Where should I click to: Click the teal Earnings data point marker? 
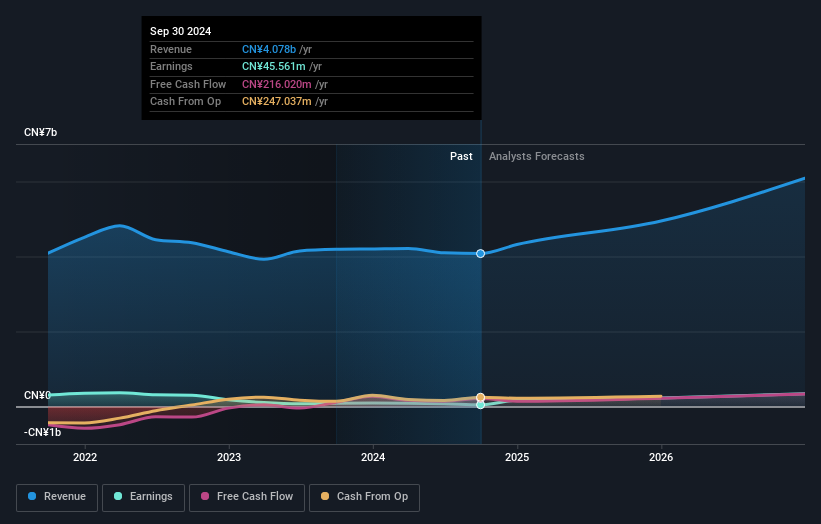[x=481, y=405]
